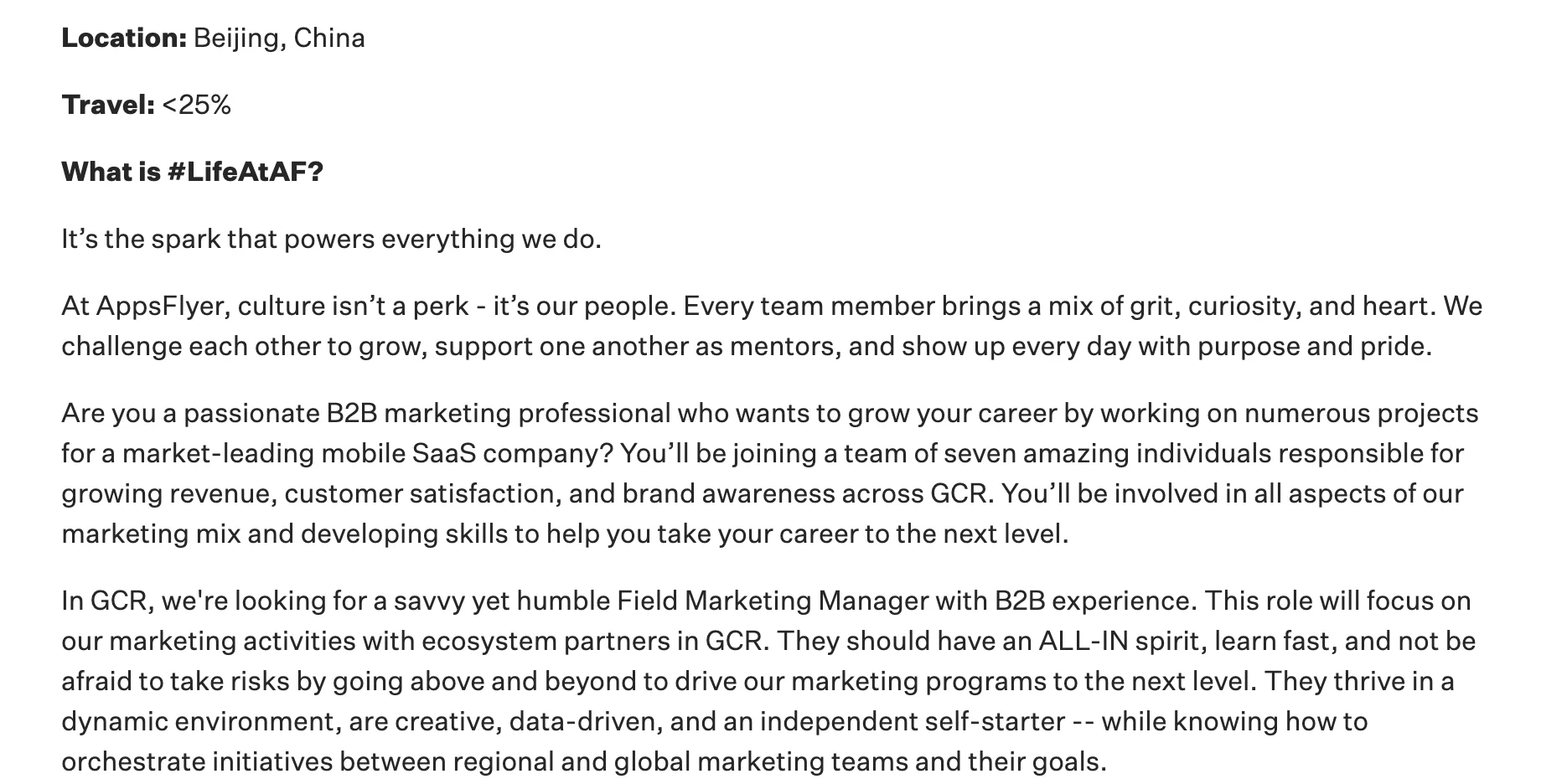Click the "Field Marketing Manager" job title text
The height and width of the screenshot is (784, 1567).
(773, 601)
